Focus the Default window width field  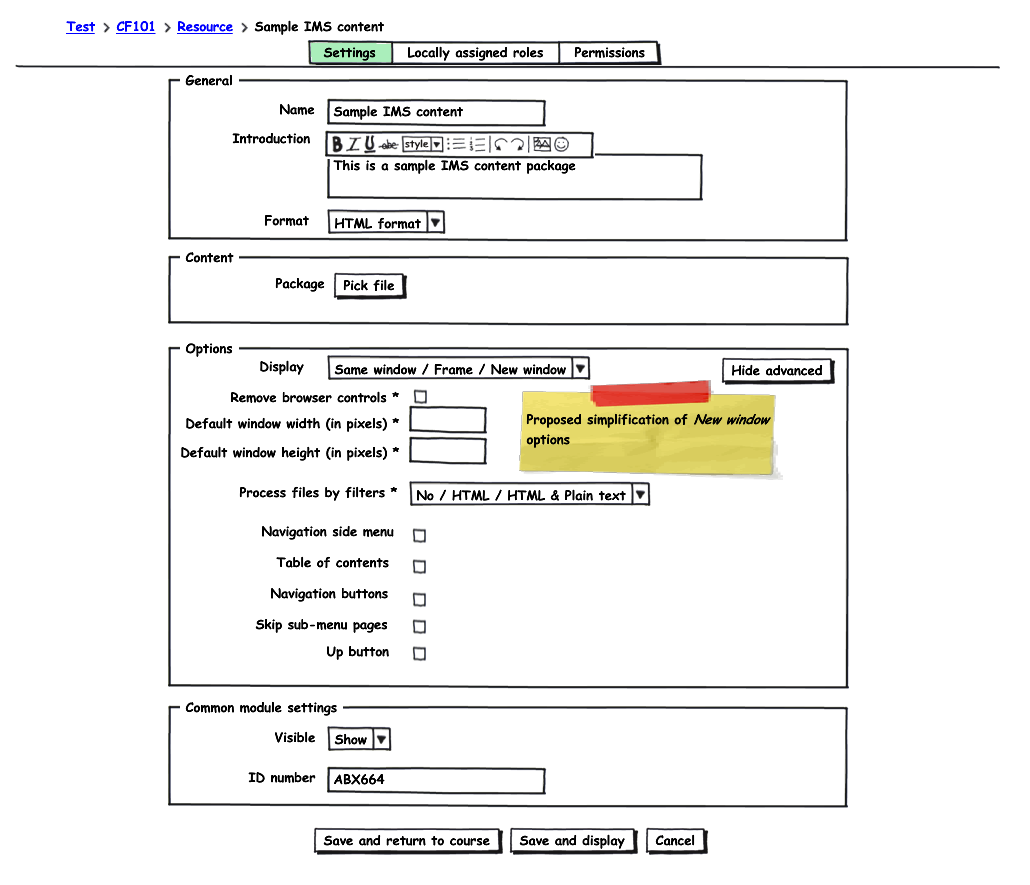pos(448,420)
